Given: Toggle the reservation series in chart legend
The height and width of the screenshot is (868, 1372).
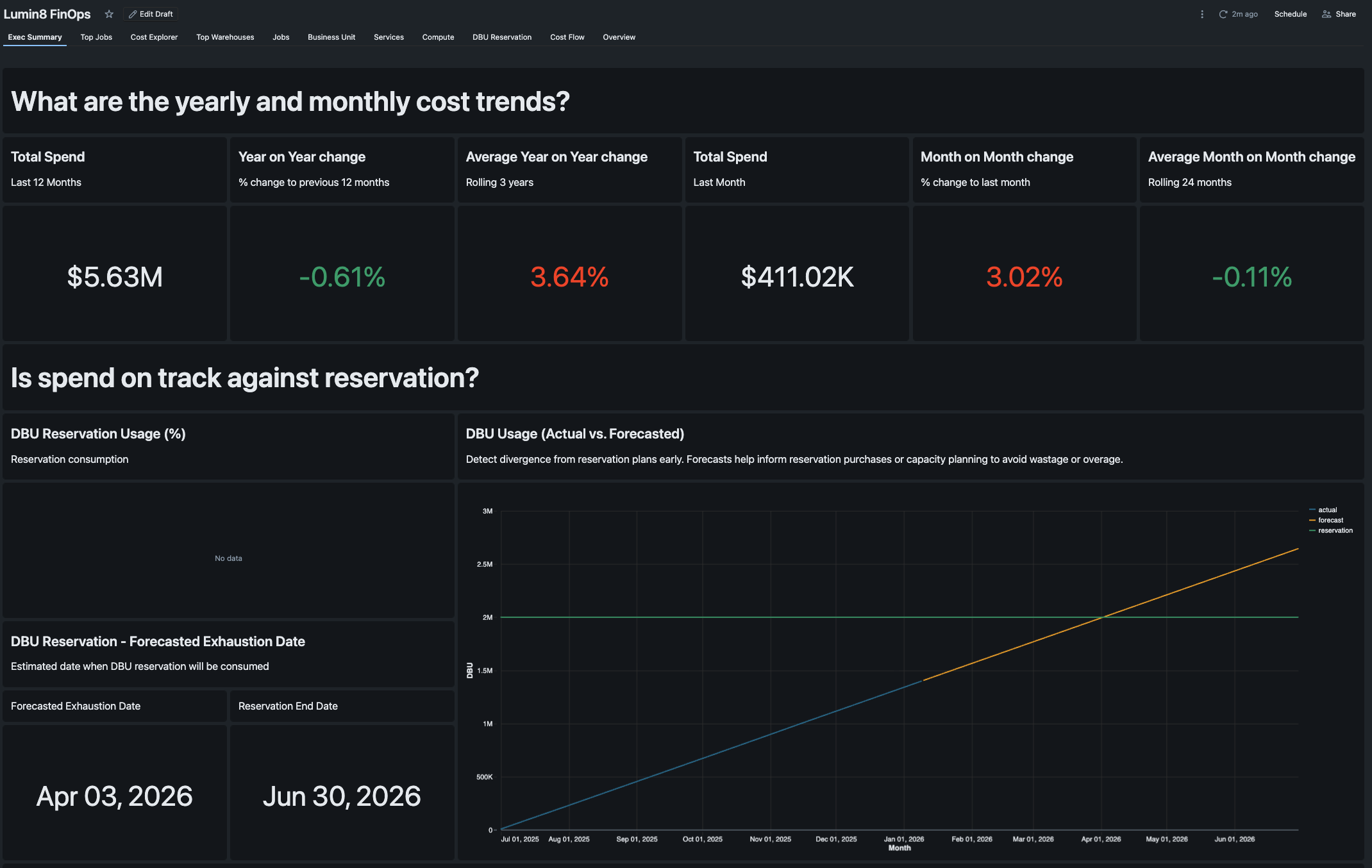Looking at the screenshot, I should pyautogui.click(x=1335, y=530).
